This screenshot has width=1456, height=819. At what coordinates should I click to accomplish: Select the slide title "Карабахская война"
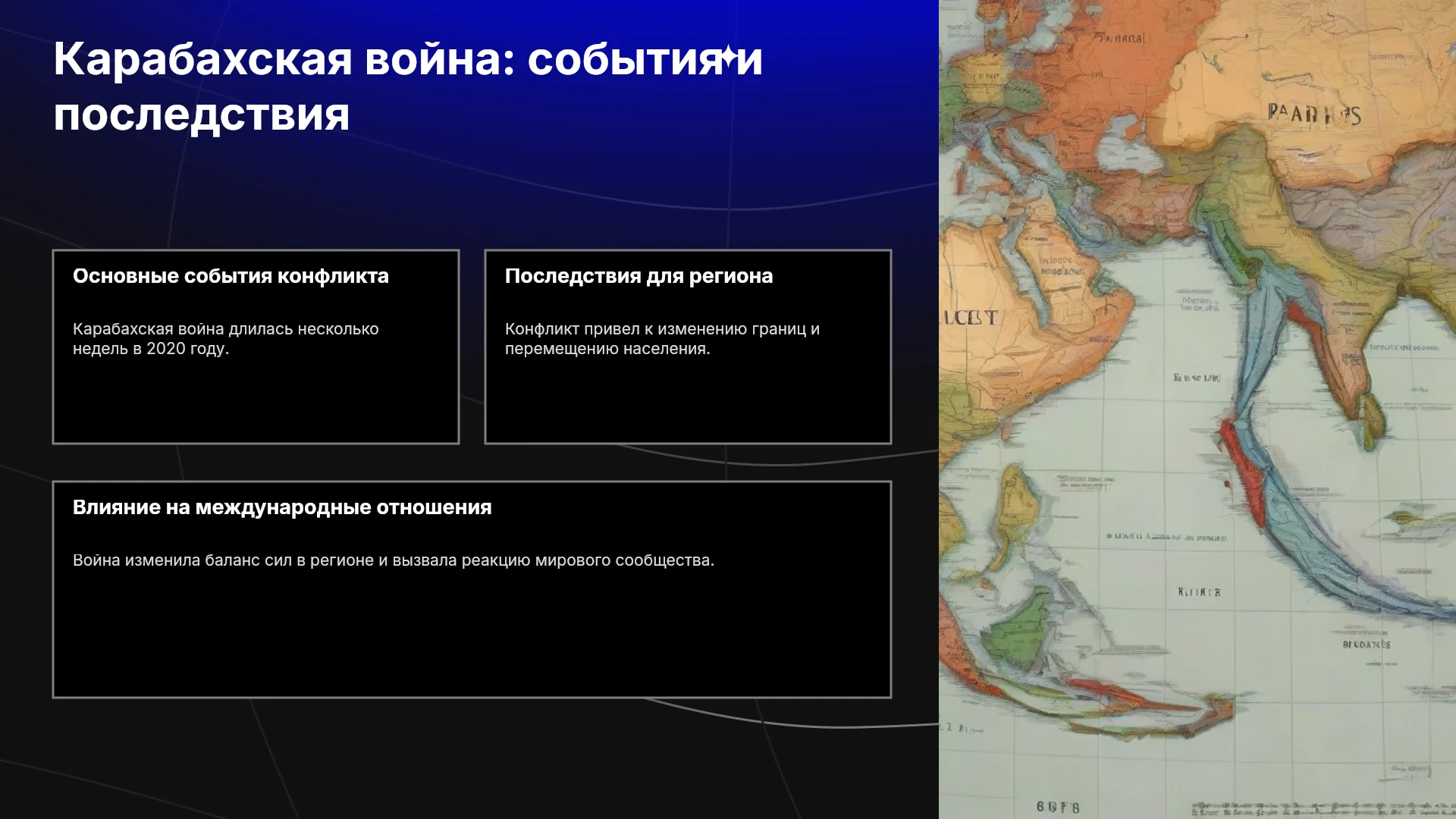tap(277, 59)
